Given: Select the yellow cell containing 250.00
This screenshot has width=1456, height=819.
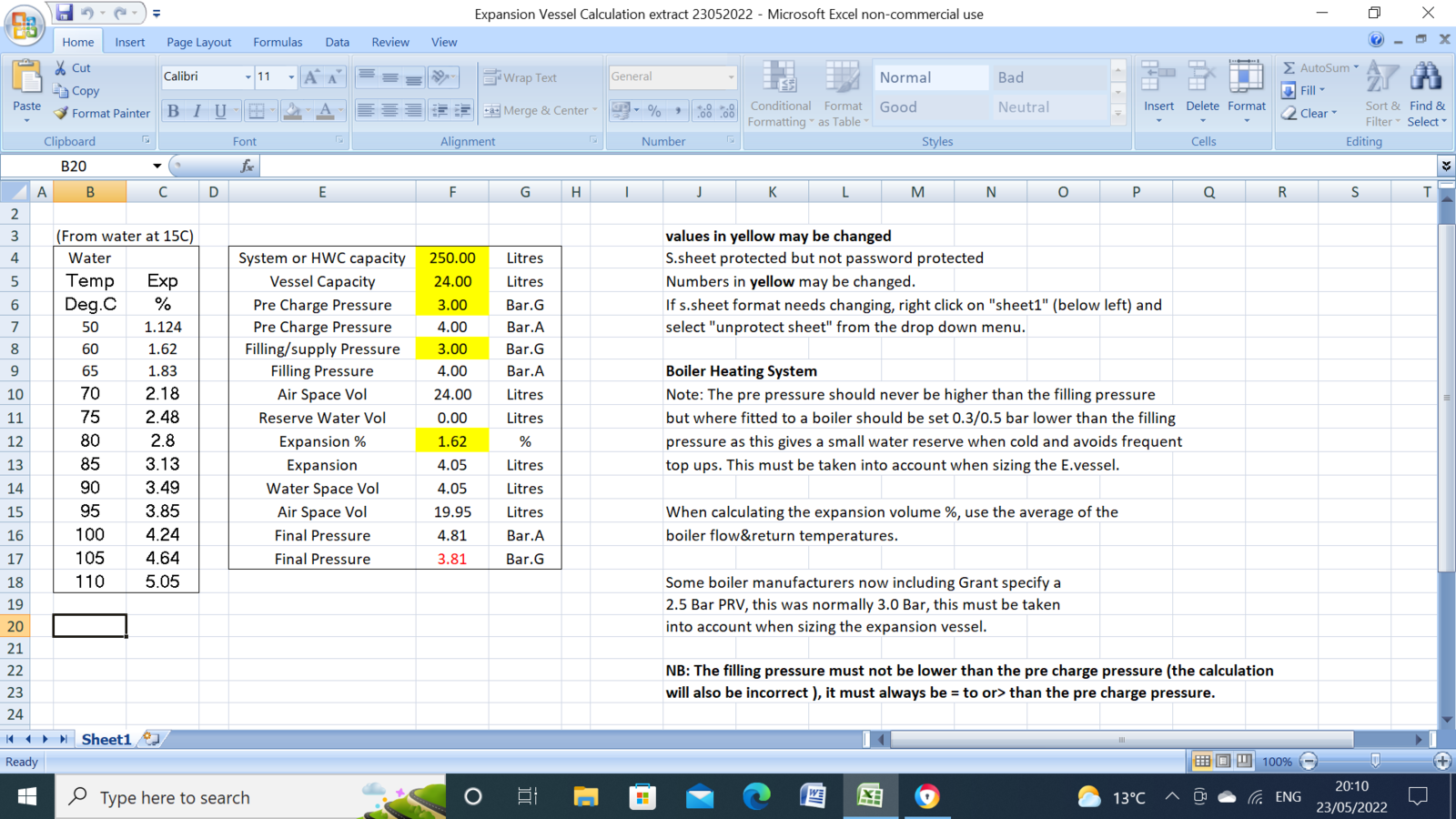Looking at the screenshot, I should (x=452, y=258).
